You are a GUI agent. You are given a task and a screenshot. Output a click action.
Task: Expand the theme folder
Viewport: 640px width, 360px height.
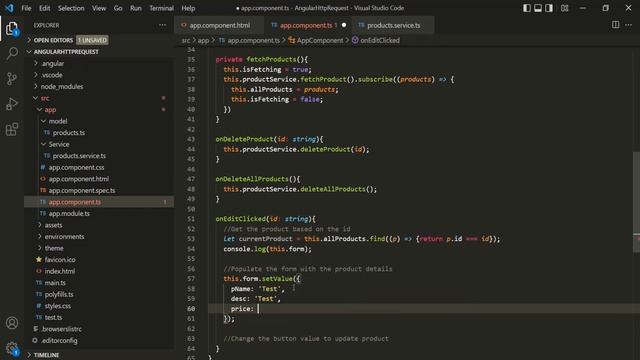[99, 248]
